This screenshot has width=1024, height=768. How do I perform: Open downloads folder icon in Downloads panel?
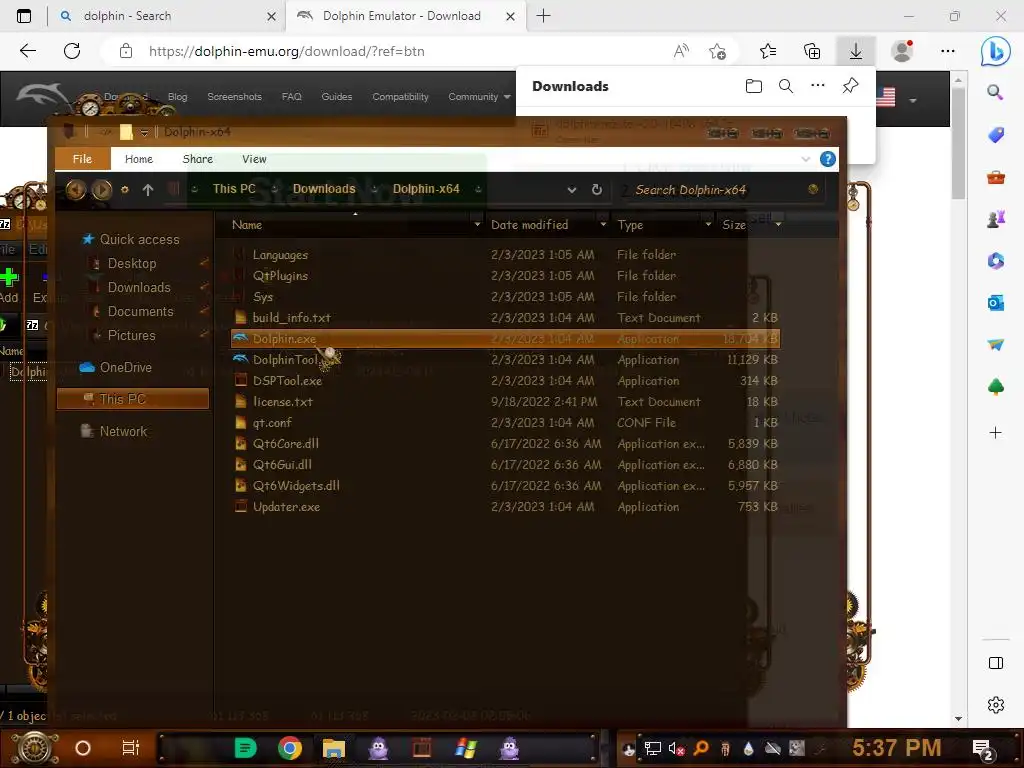click(x=754, y=86)
